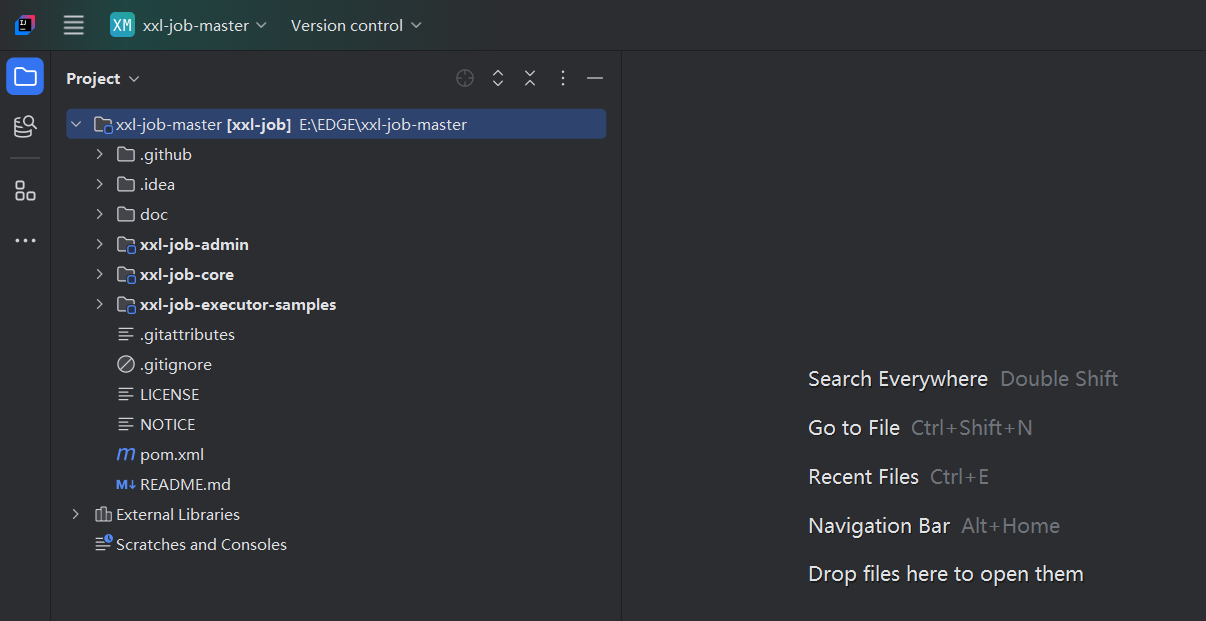Select the NOTICE file
Screen dimensions: 1206x621
coord(336,425)
